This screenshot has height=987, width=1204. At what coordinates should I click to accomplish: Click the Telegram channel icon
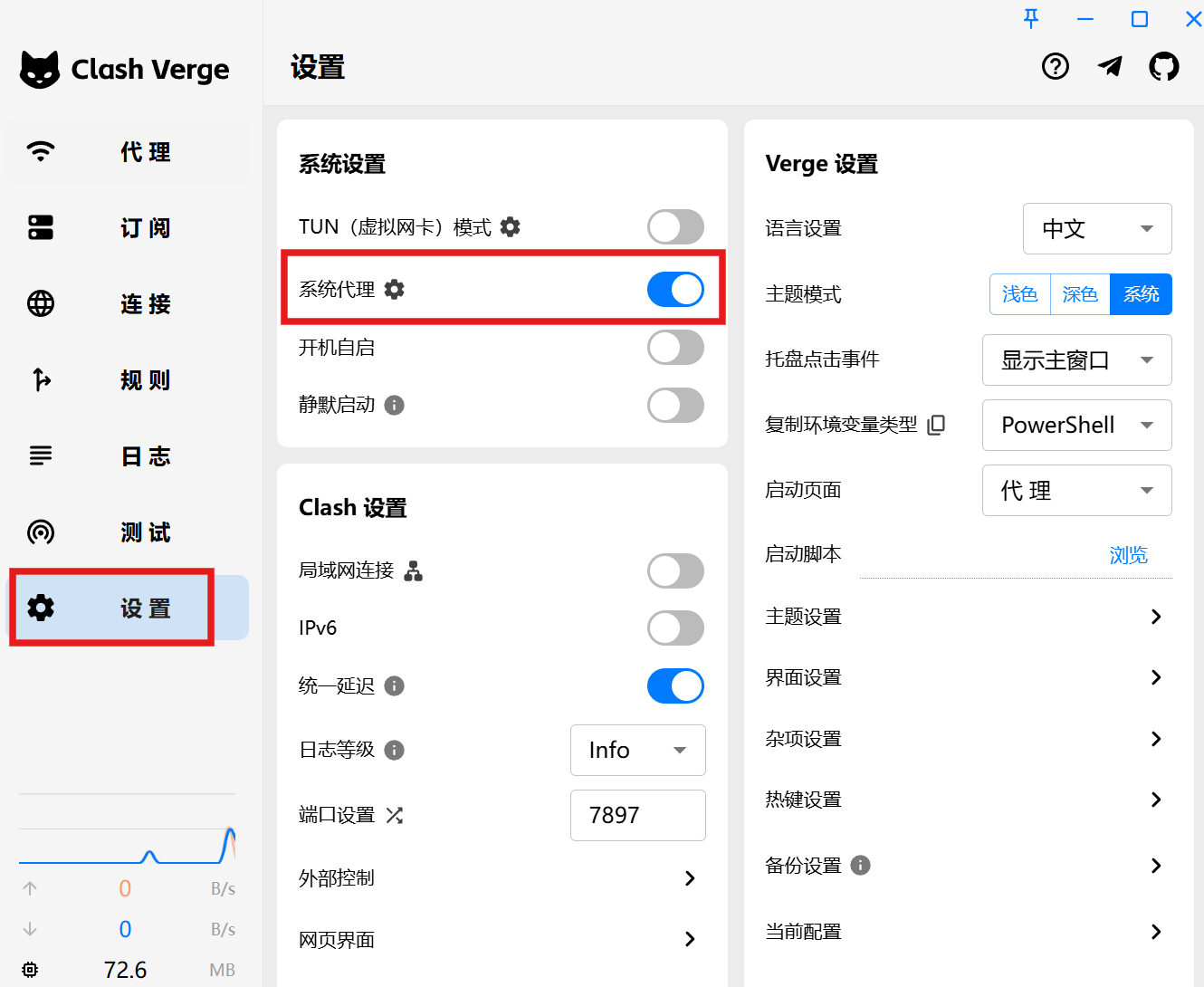[x=1110, y=66]
